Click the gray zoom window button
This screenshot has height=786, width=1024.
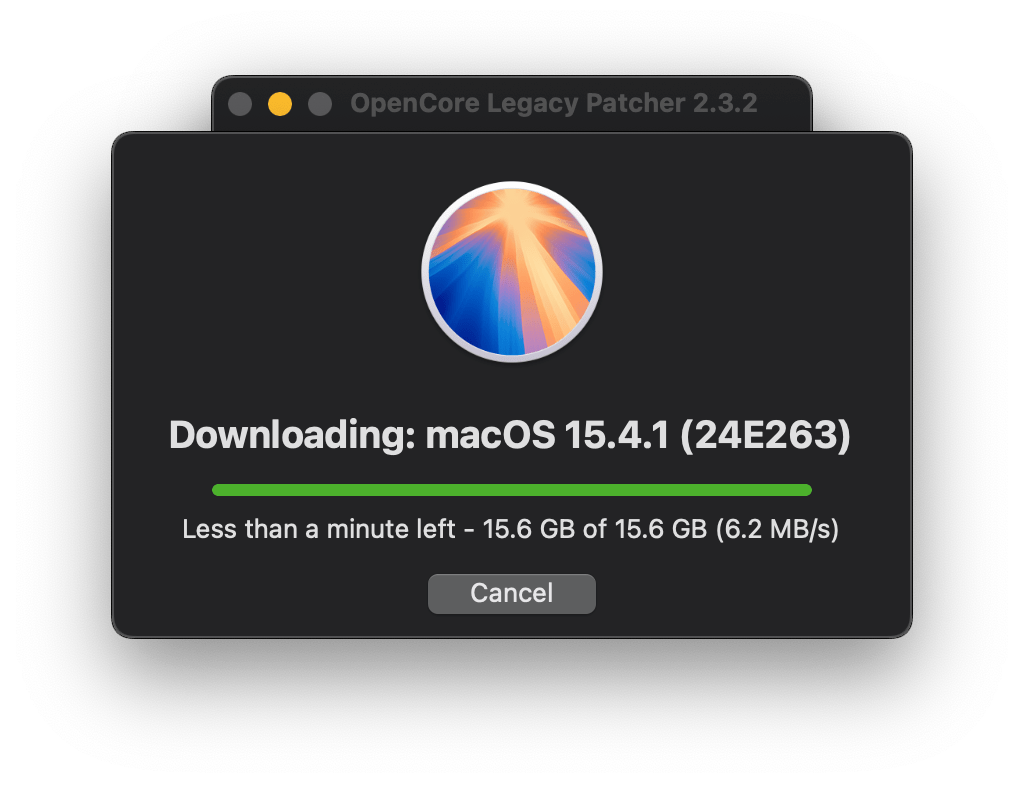(320, 104)
